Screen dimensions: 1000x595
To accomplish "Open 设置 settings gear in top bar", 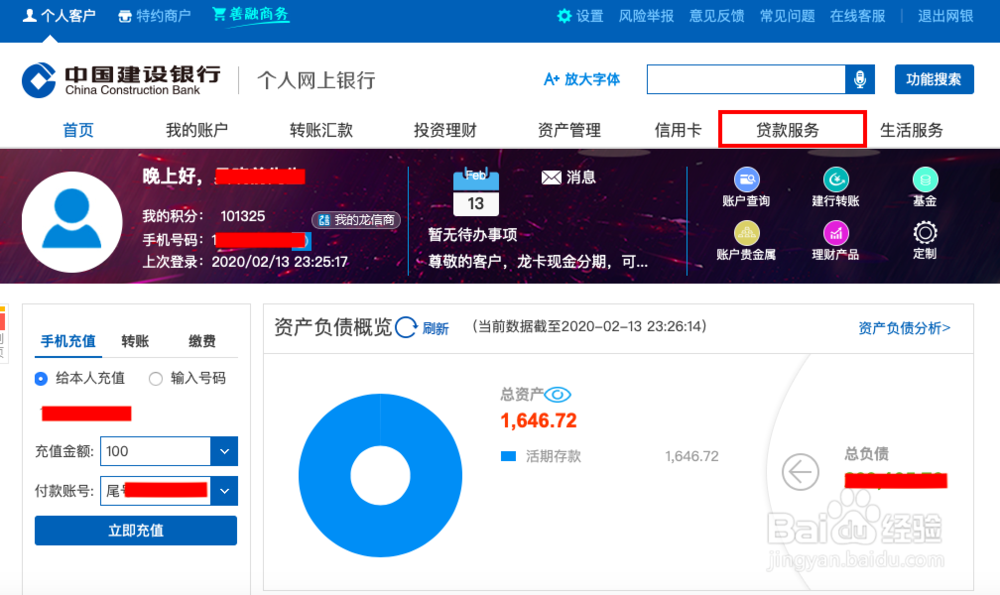I will [580, 16].
